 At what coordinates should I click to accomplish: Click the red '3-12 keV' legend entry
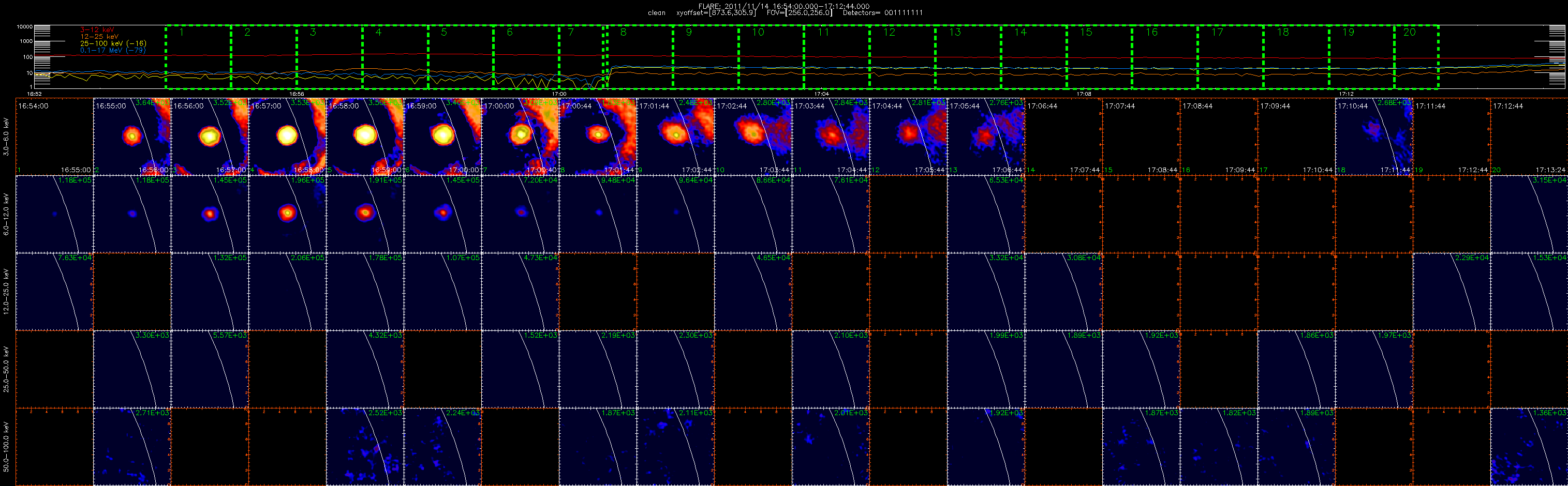click(97, 30)
